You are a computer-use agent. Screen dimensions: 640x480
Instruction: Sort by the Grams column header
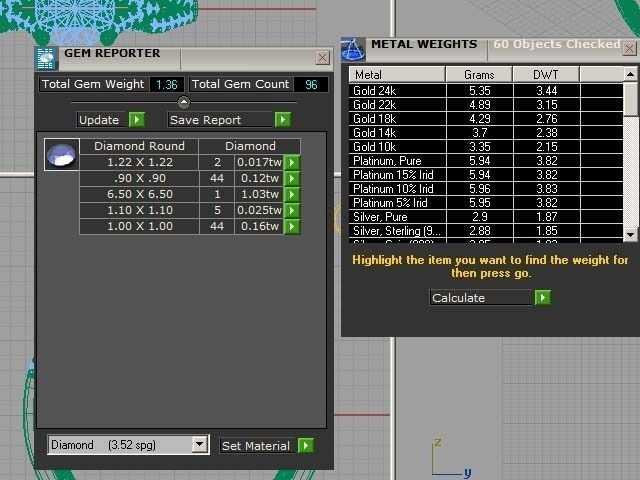[479, 75]
